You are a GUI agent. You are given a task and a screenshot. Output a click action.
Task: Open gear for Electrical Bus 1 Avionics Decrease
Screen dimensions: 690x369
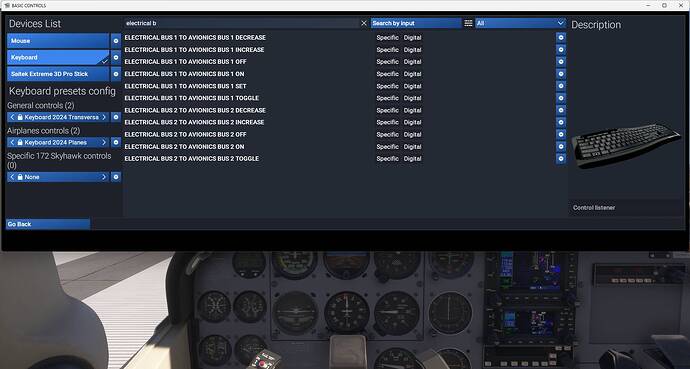click(x=561, y=38)
